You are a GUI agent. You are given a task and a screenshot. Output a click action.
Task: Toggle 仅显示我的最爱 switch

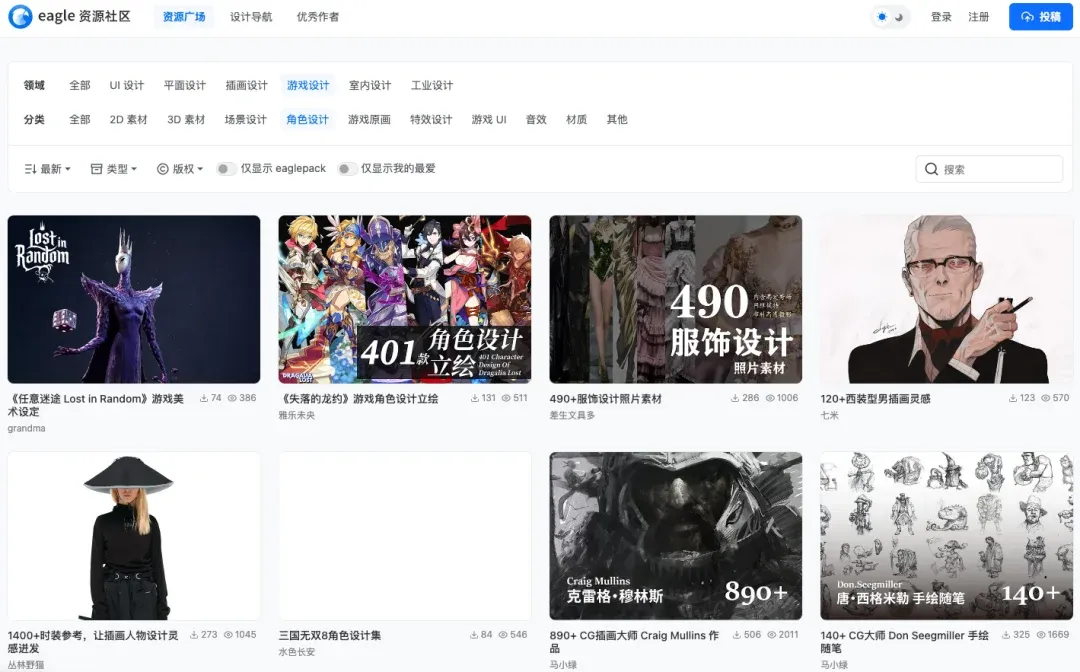347,169
